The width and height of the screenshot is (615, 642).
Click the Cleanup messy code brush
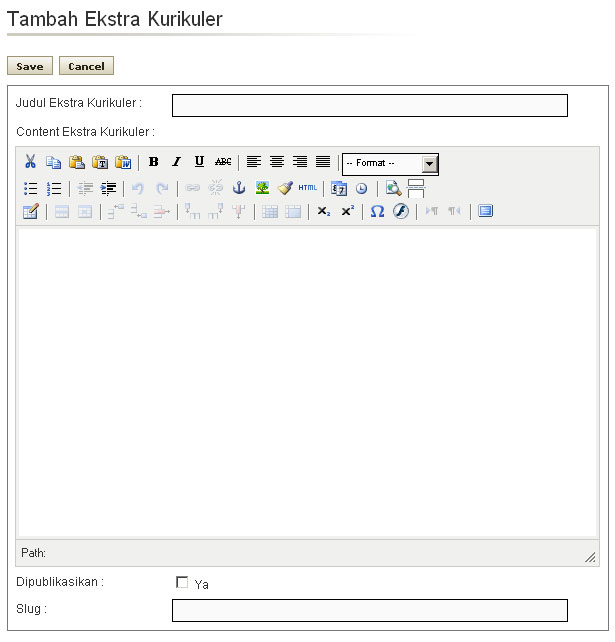click(285, 188)
